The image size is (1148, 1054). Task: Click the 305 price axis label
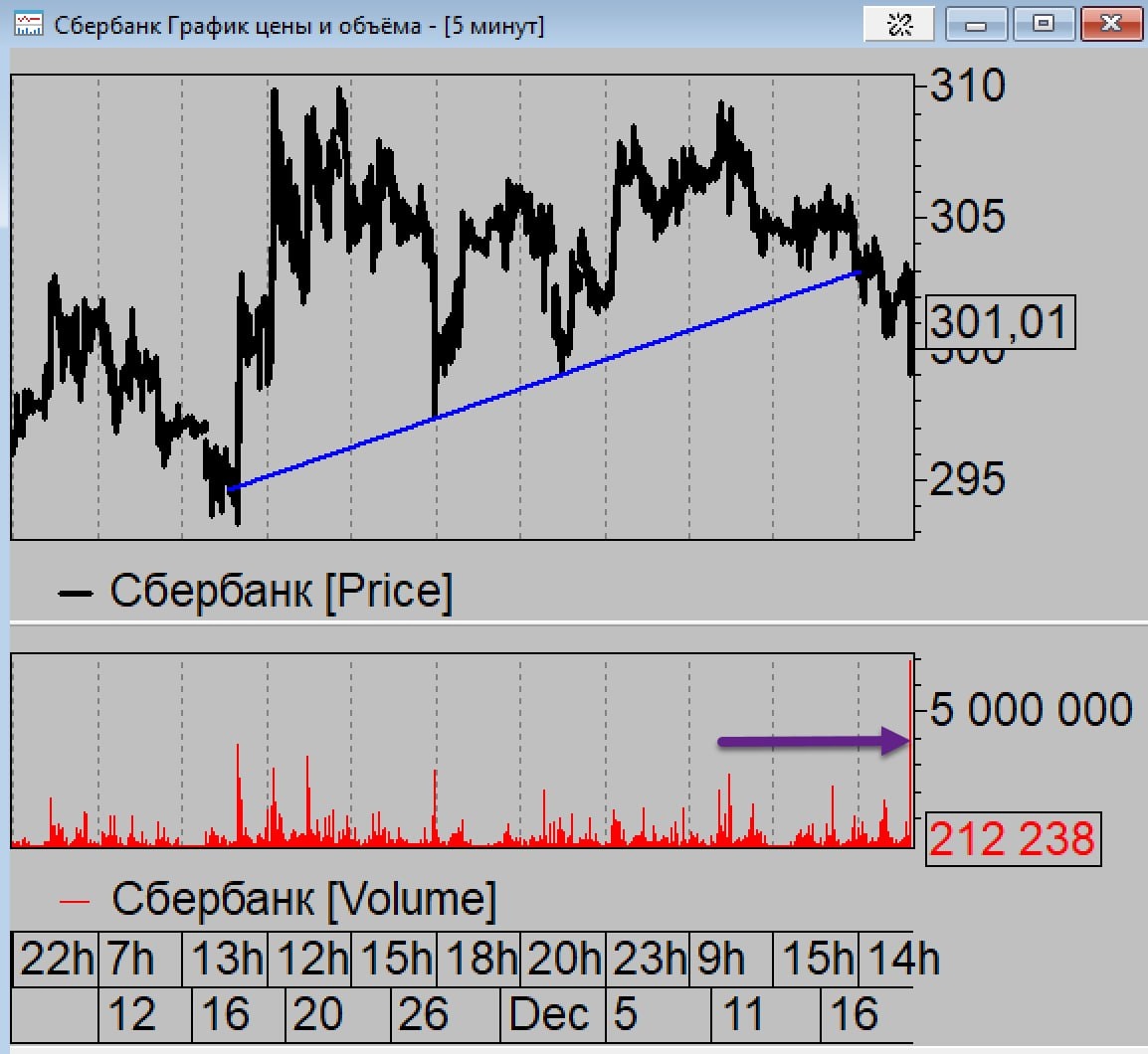pyautogui.click(x=967, y=217)
